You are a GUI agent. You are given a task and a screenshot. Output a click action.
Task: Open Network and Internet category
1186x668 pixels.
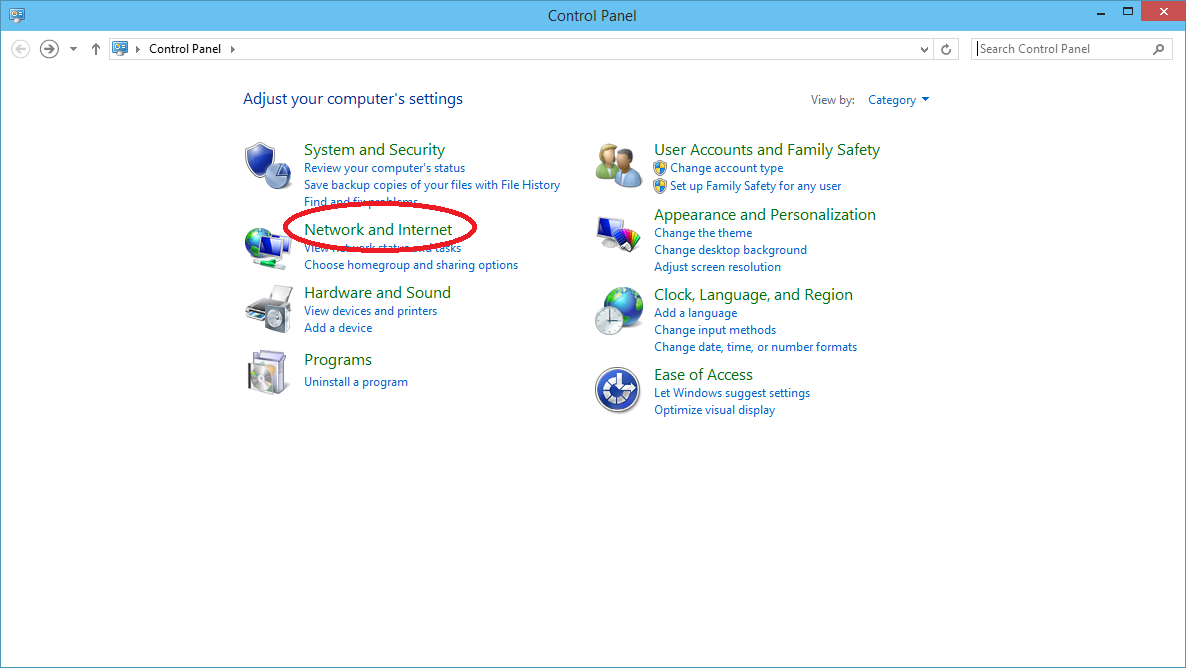378,229
